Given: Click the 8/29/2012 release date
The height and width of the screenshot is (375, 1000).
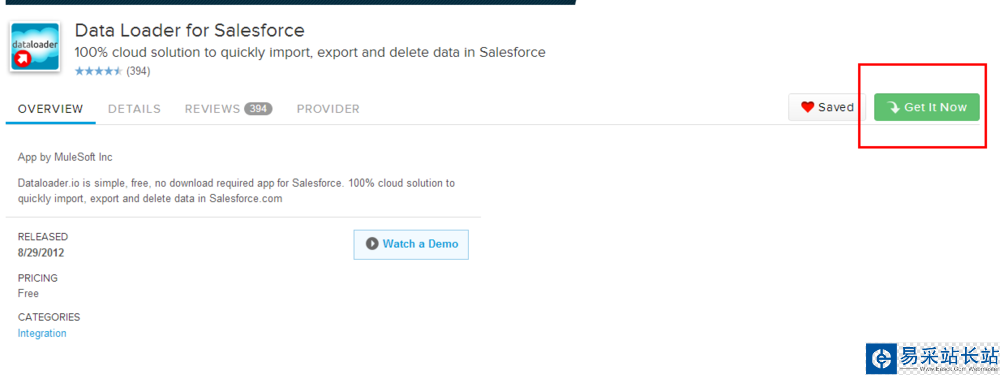Looking at the screenshot, I should click(41, 253).
